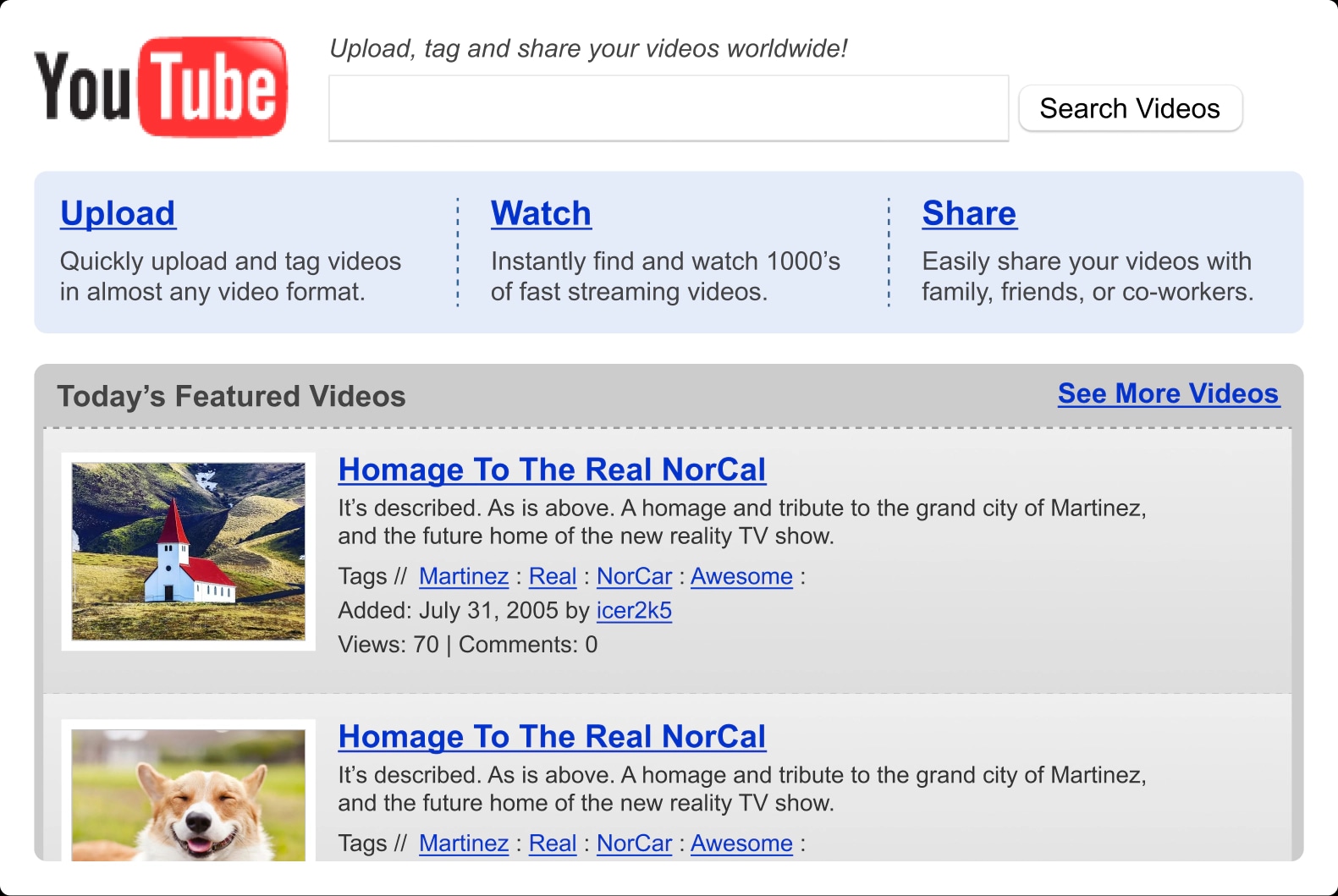Select Awesome tag in second video
The height and width of the screenshot is (896, 1338).
pos(741,844)
